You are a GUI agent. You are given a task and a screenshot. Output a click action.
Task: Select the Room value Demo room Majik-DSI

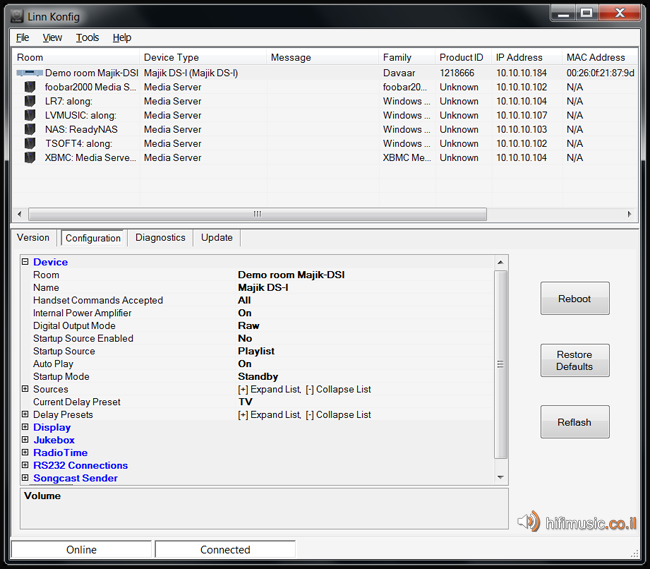tap(291, 275)
